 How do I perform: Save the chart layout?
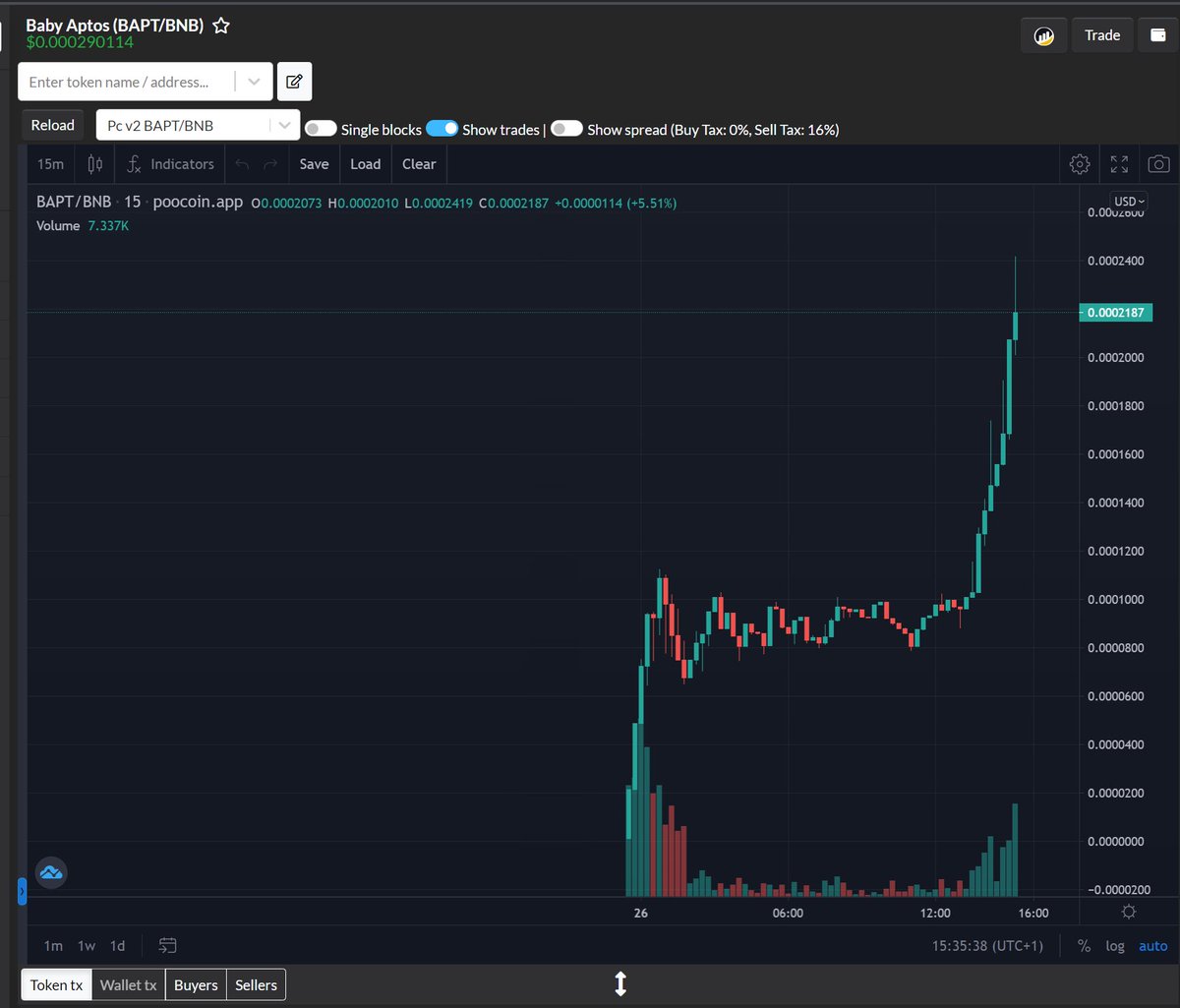click(314, 164)
